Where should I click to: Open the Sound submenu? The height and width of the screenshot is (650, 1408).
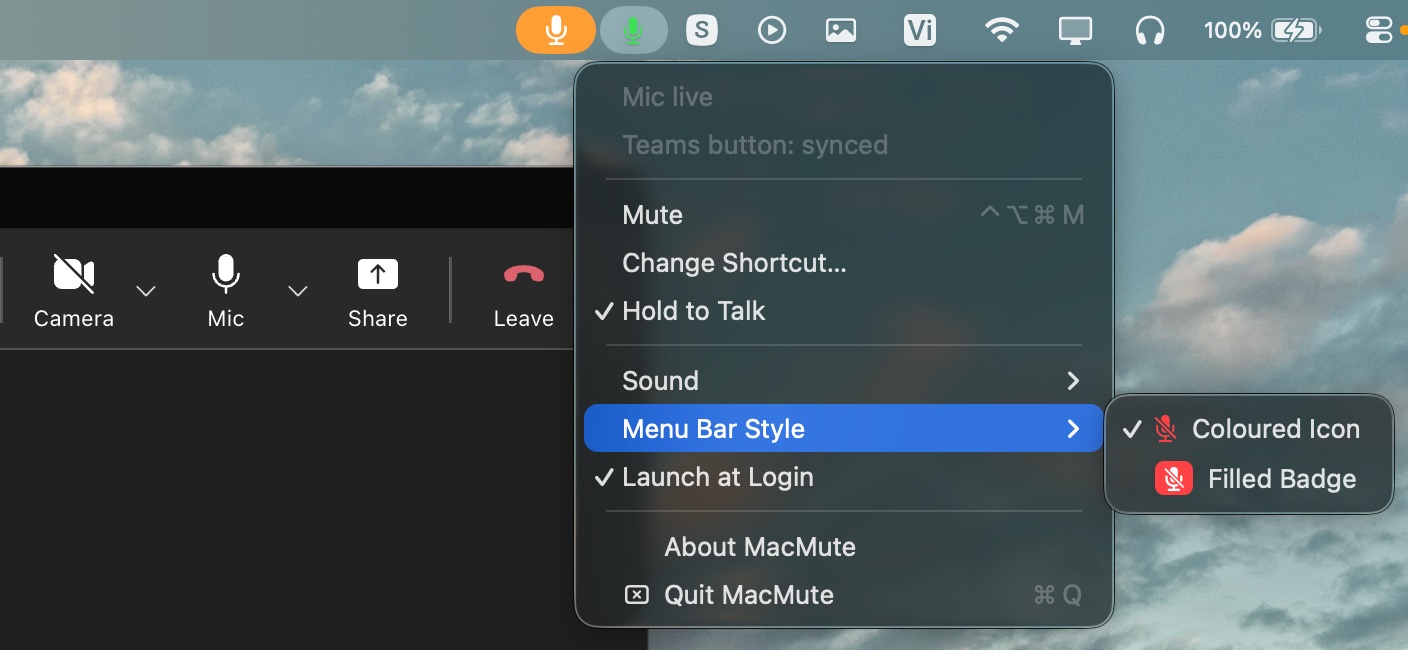844,381
